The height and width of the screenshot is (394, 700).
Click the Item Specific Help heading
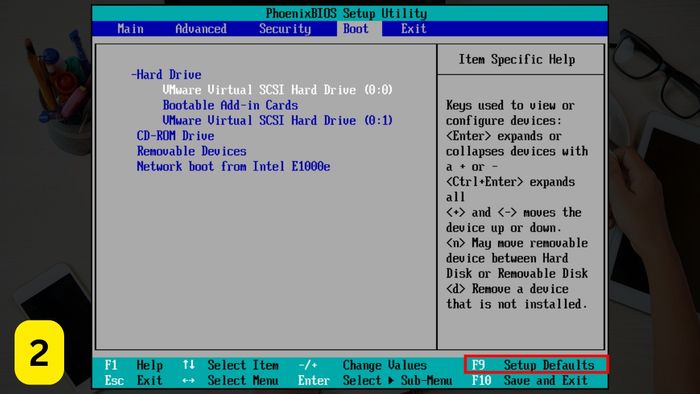click(517, 59)
